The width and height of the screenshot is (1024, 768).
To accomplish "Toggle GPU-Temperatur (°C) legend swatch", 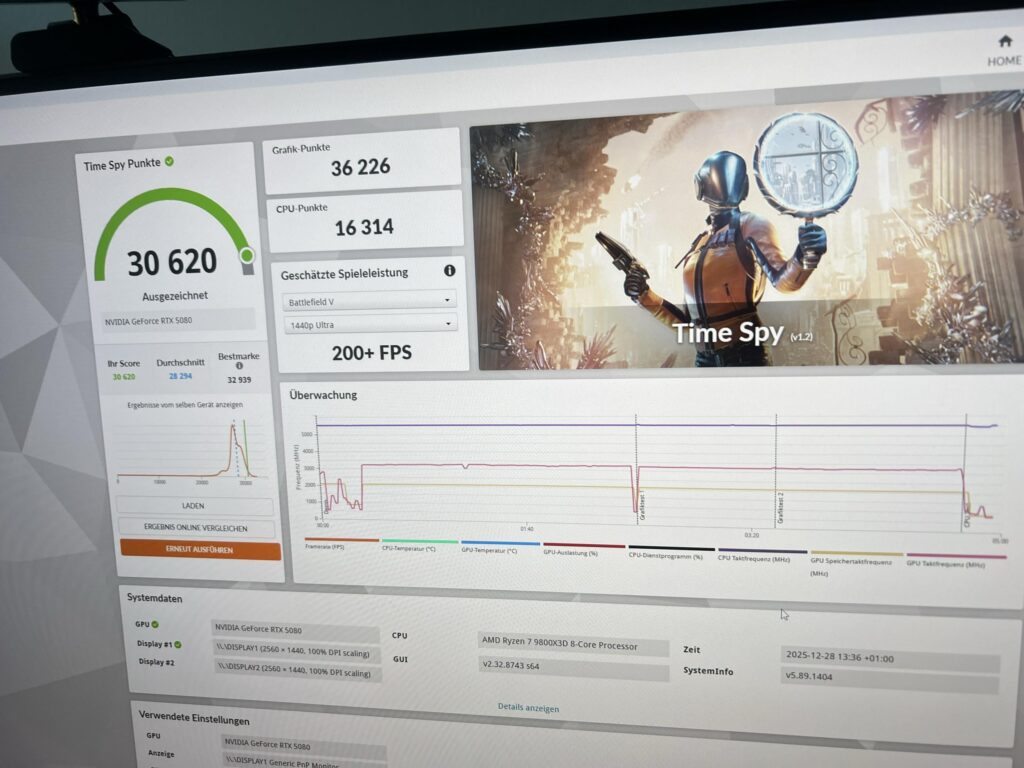I will click(x=500, y=543).
